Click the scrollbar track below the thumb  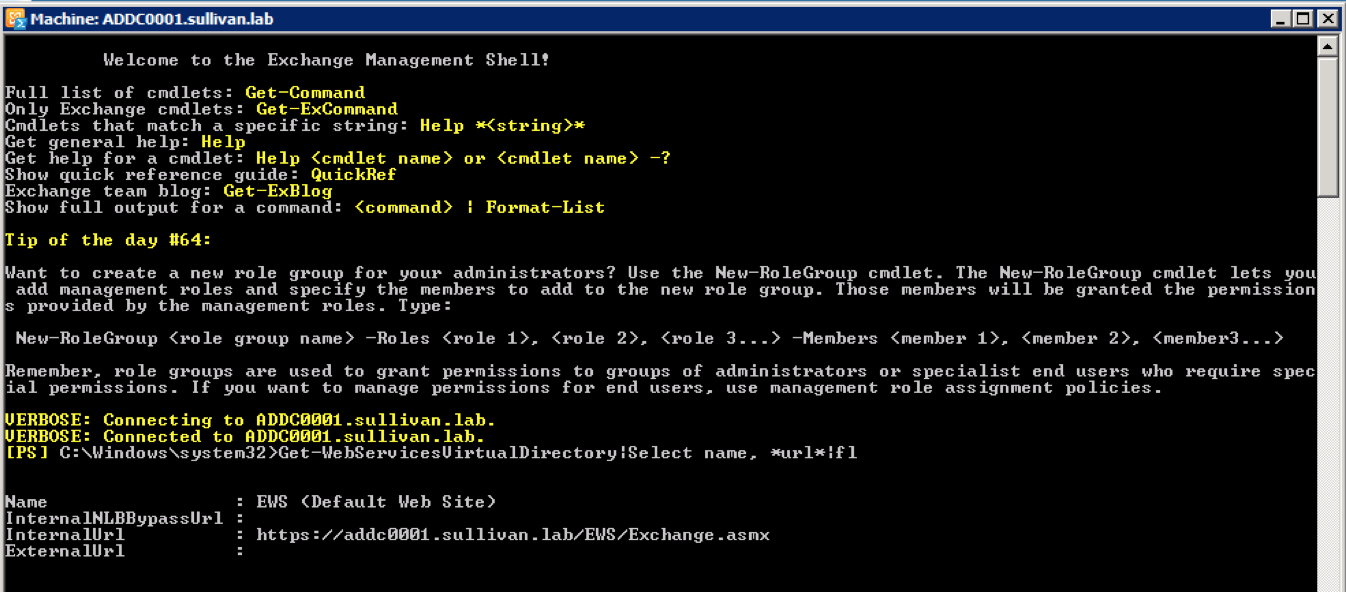click(1328, 400)
